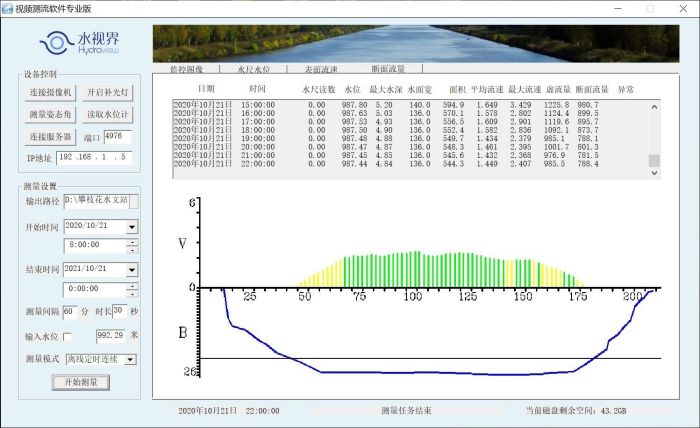Increase the start time spinner value
This screenshot has height=428, width=700.
132,241
